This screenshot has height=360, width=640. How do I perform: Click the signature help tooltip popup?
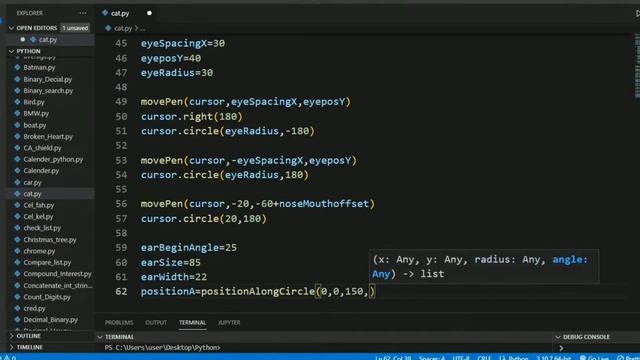pos(484,267)
